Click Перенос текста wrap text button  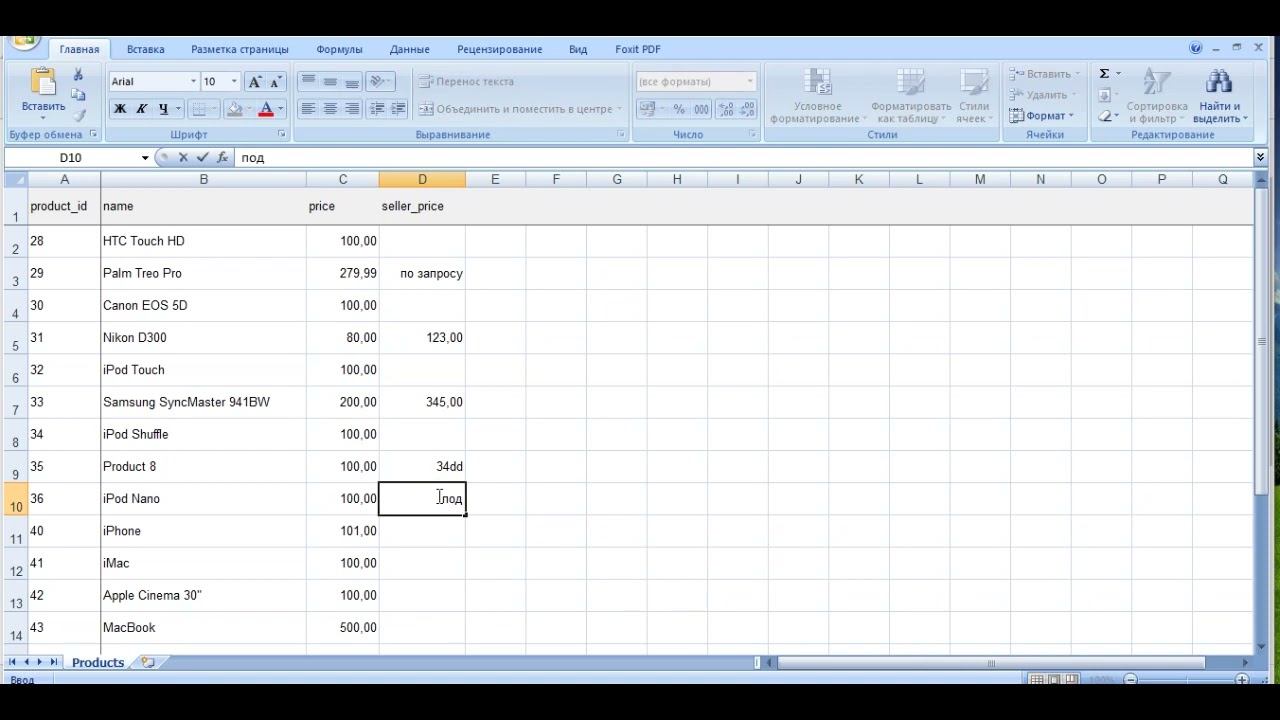[466, 82]
